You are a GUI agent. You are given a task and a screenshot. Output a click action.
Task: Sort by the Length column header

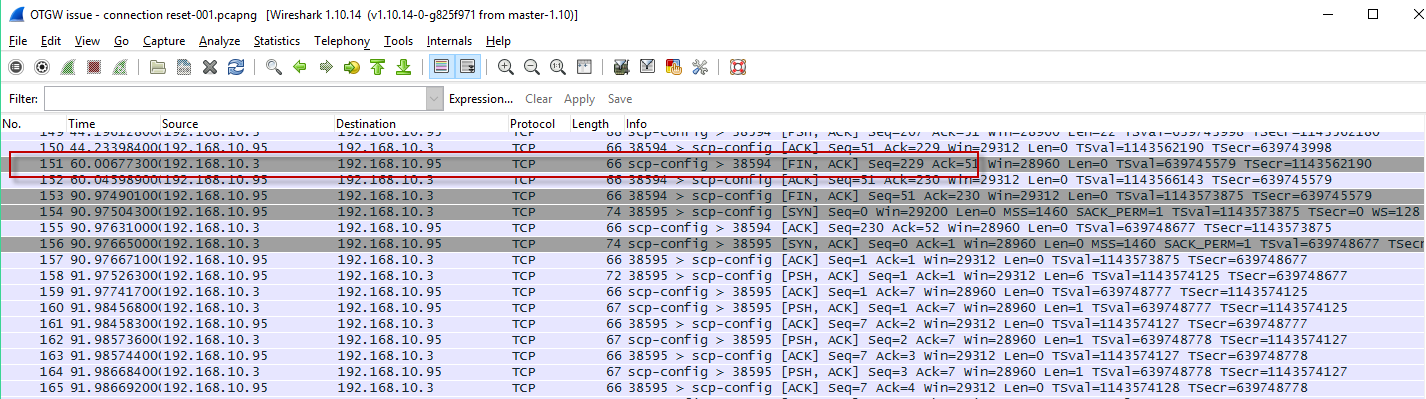[597, 124]
